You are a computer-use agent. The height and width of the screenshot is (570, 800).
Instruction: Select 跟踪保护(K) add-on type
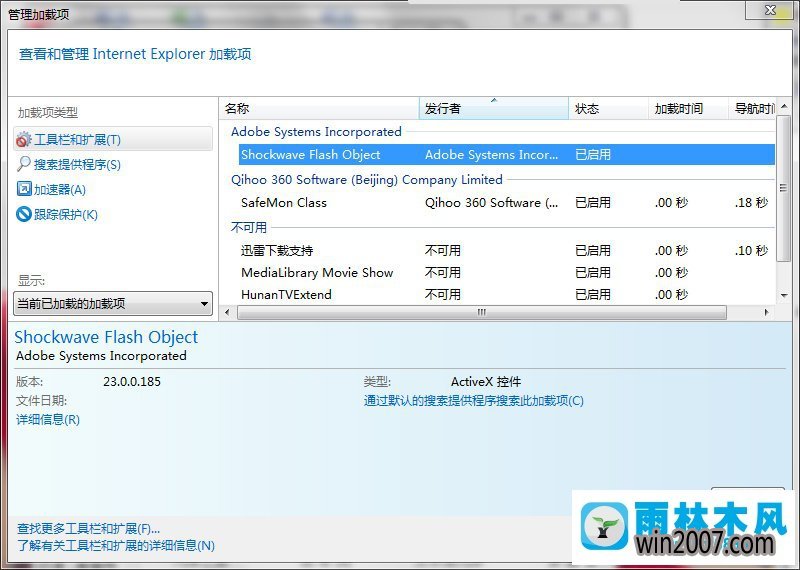[x=66, y=214]
